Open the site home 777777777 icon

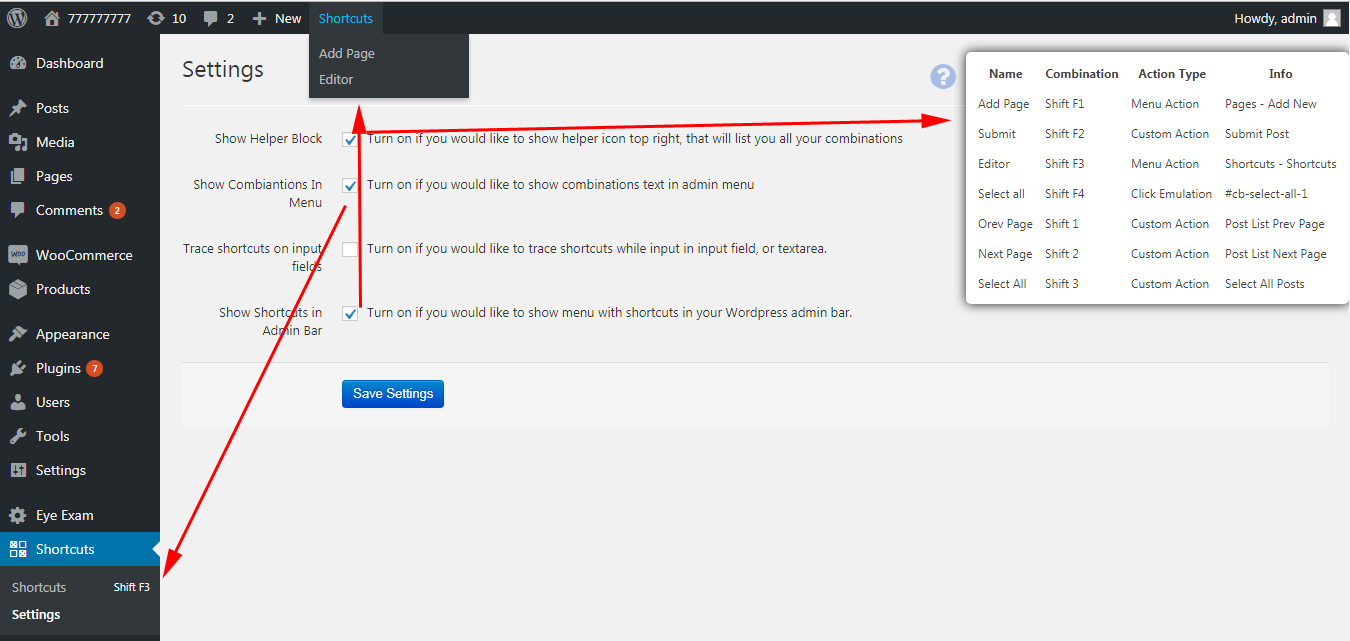(52, 18)
